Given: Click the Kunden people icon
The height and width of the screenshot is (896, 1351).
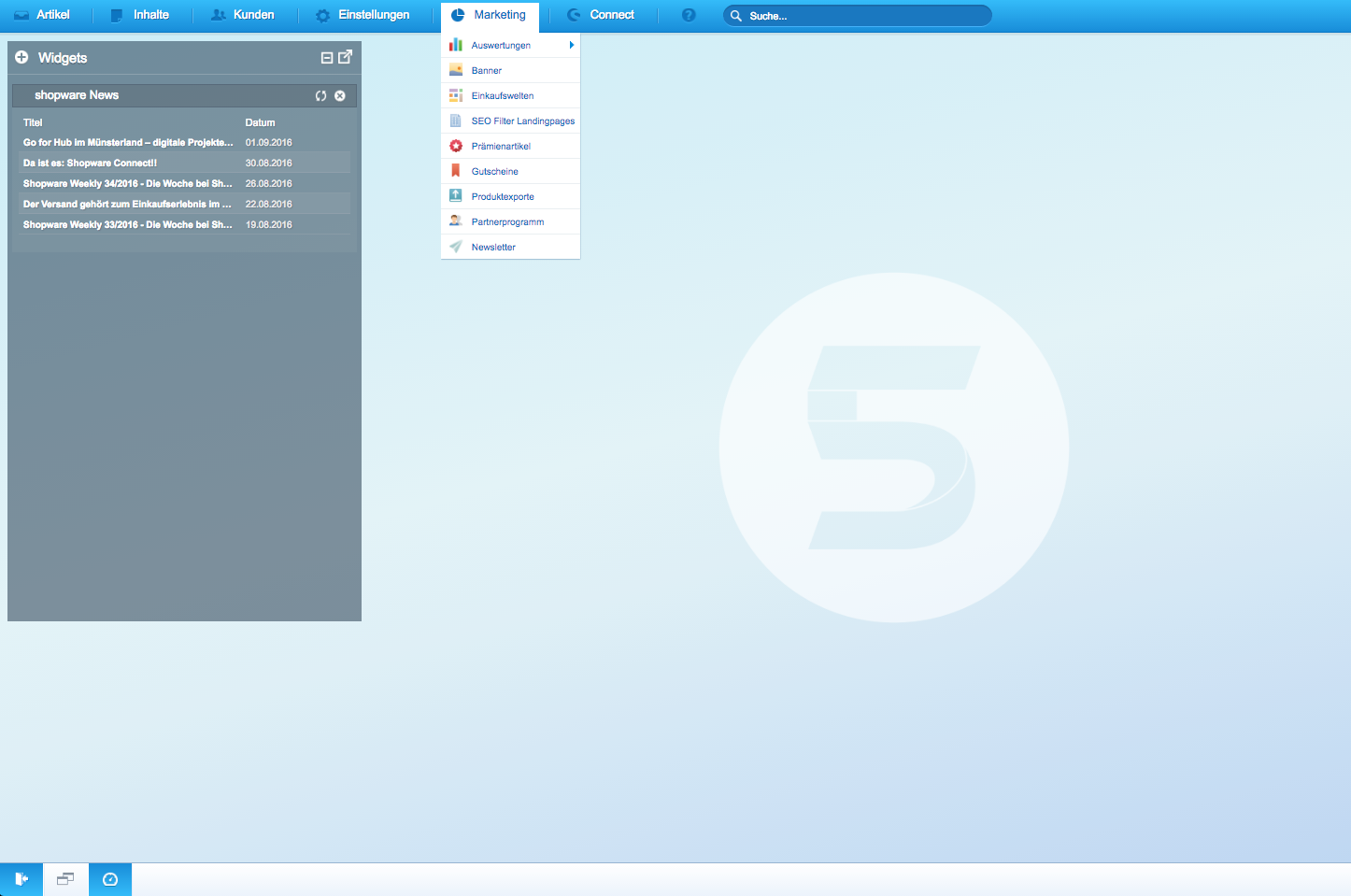Looking at the screenshot, I should click(x=219, y=15).
